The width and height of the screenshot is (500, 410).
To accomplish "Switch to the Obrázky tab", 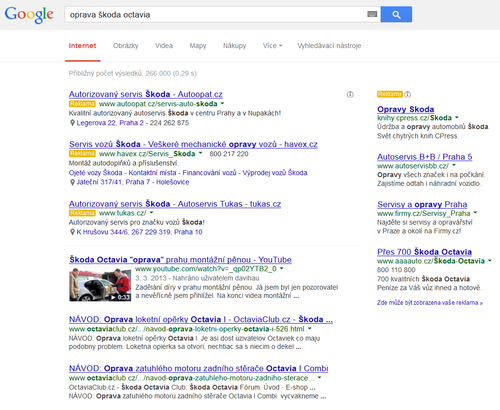I will (125, 46).
